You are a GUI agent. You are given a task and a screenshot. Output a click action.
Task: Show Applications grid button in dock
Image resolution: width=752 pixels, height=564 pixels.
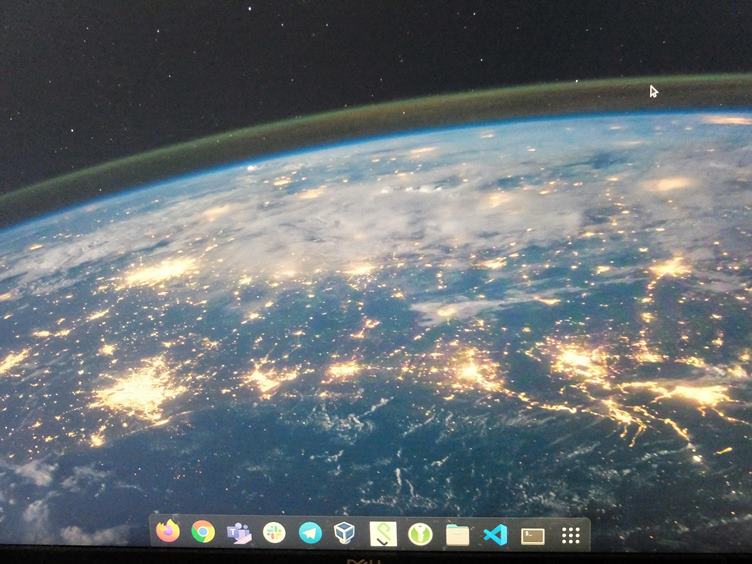(x=570, y=535)
